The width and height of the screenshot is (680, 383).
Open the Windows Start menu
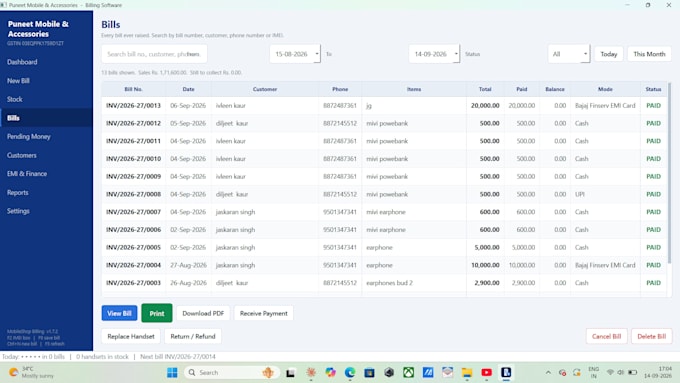click(x=172, y=373)
